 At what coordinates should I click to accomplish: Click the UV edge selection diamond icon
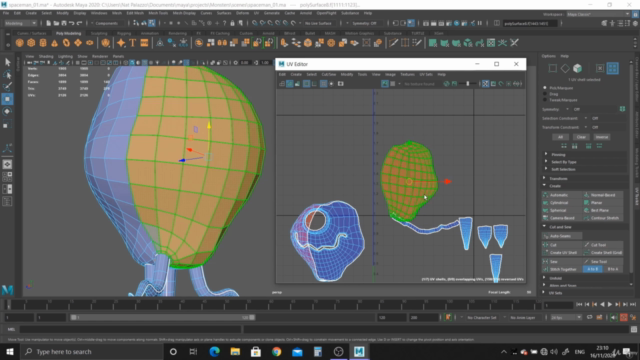point(565,68)
